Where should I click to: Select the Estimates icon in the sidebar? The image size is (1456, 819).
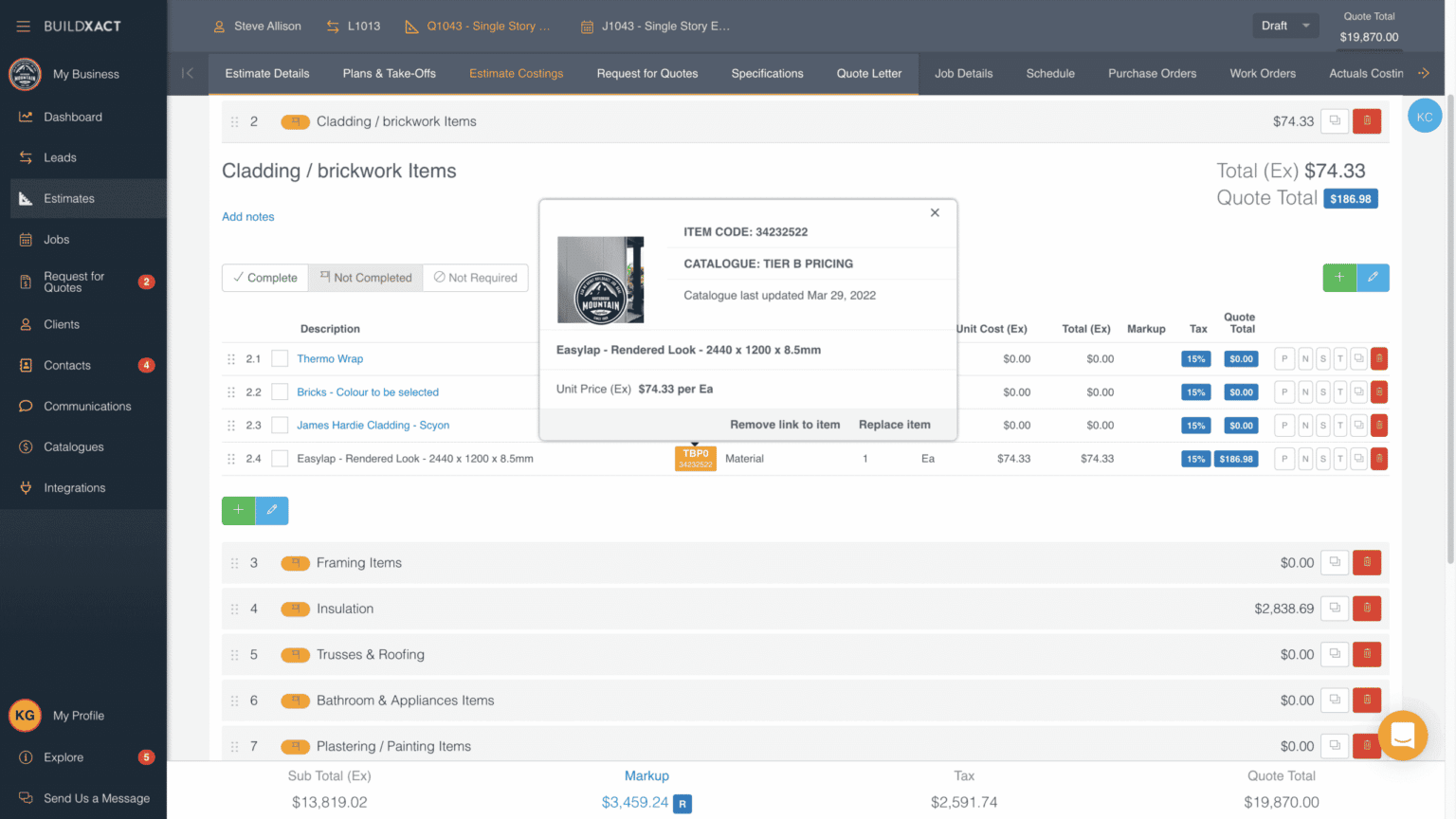[67, 198]
